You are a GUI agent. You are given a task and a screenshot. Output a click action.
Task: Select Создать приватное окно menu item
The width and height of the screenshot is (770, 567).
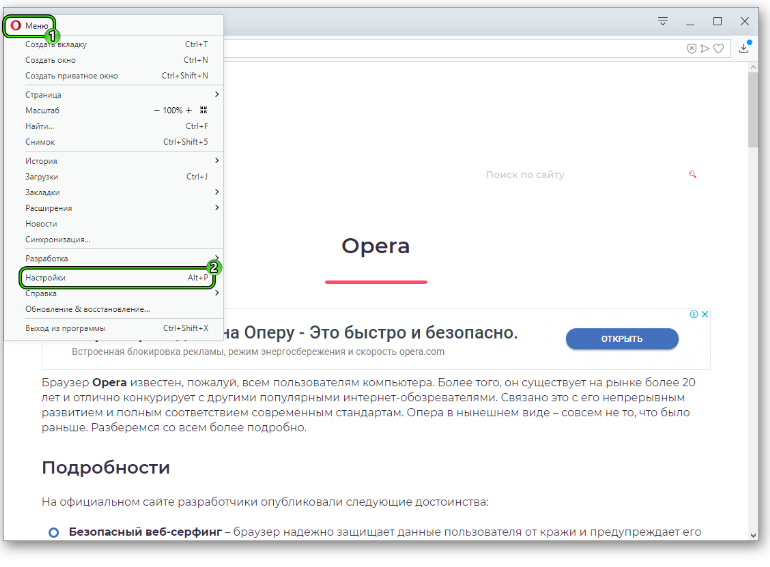click(x=72, y=76)
